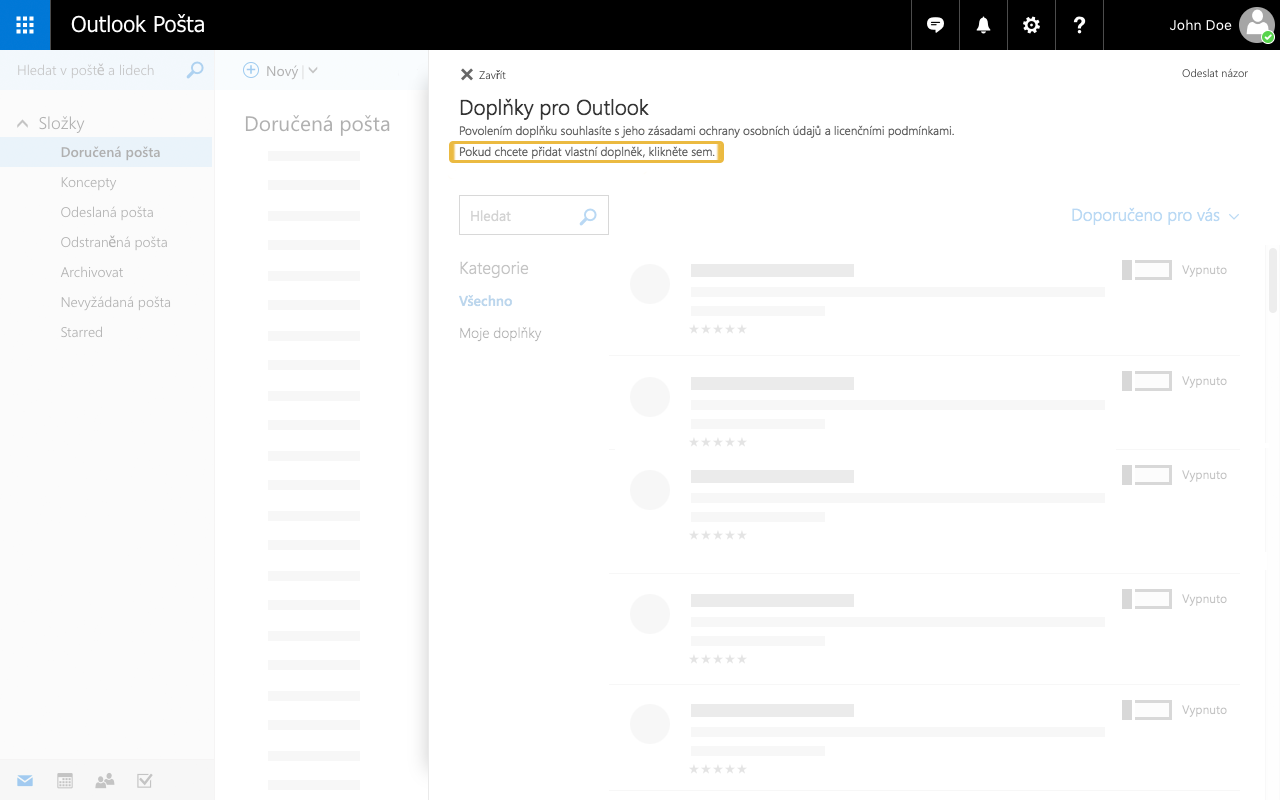Image resolution: width=1280 pixels, height=800 pixels.
Task: Open the notifications bell
Action: (x=984, y=25)
